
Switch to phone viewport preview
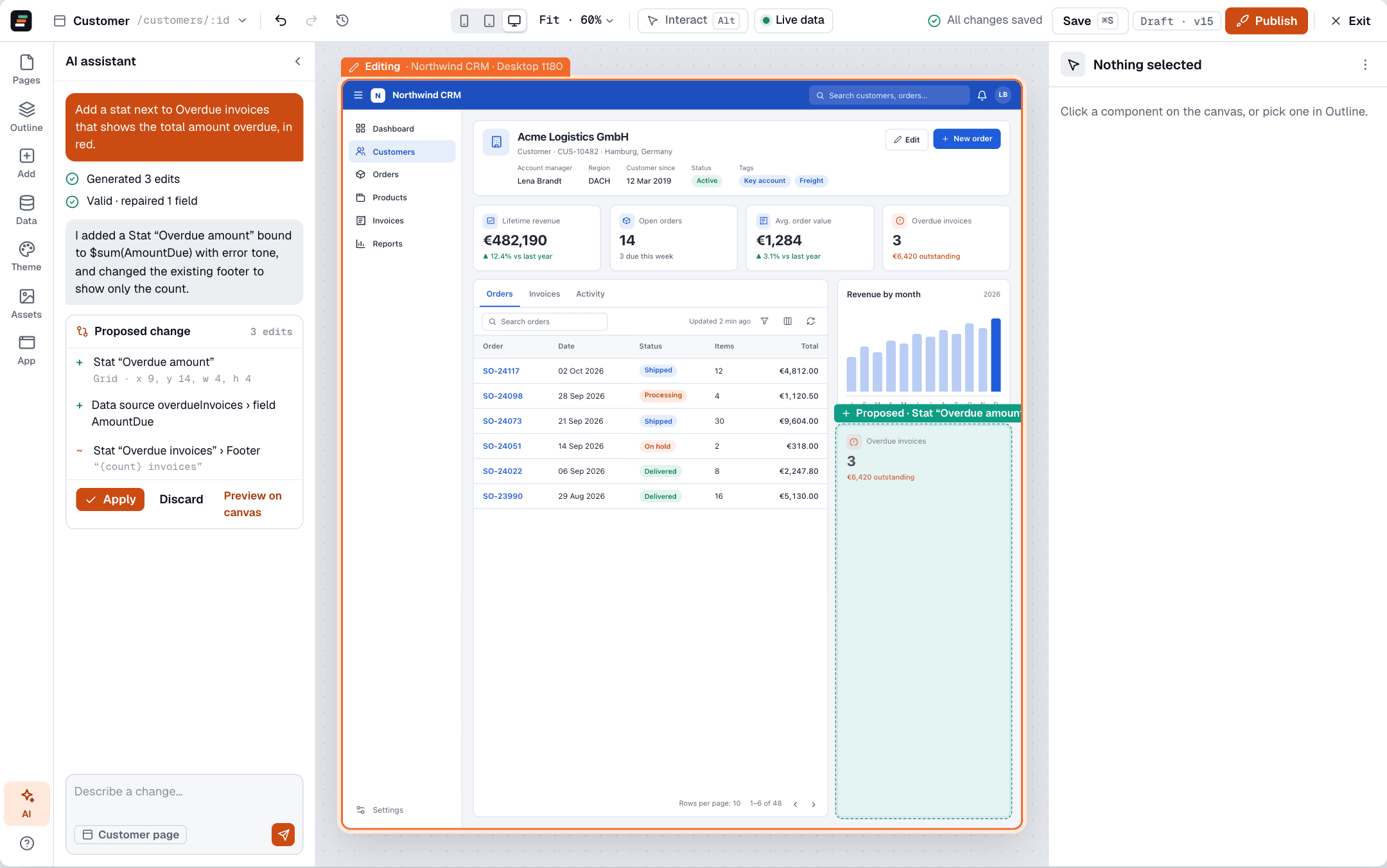pos(464,21)
